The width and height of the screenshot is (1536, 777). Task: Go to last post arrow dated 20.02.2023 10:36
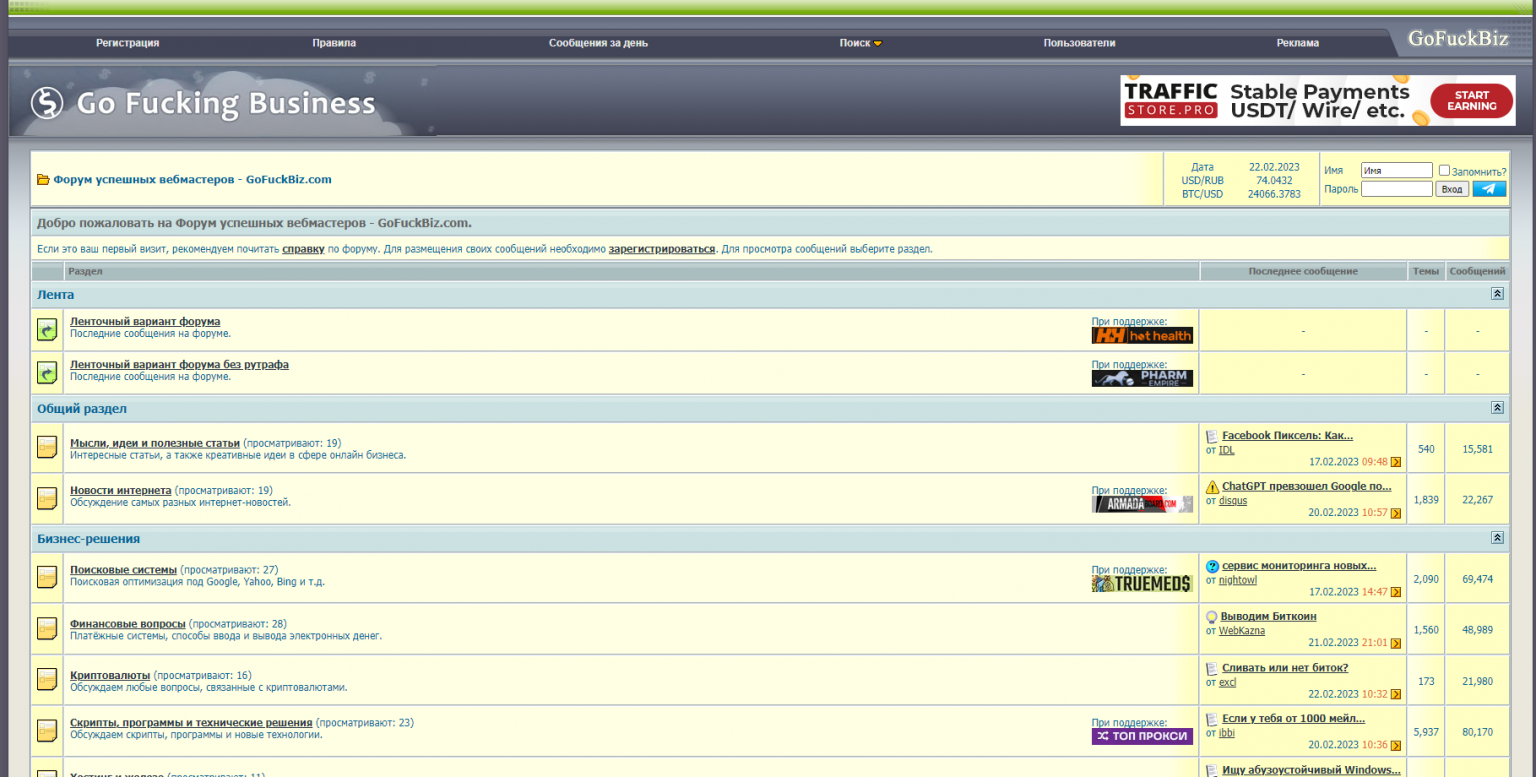1396,745
